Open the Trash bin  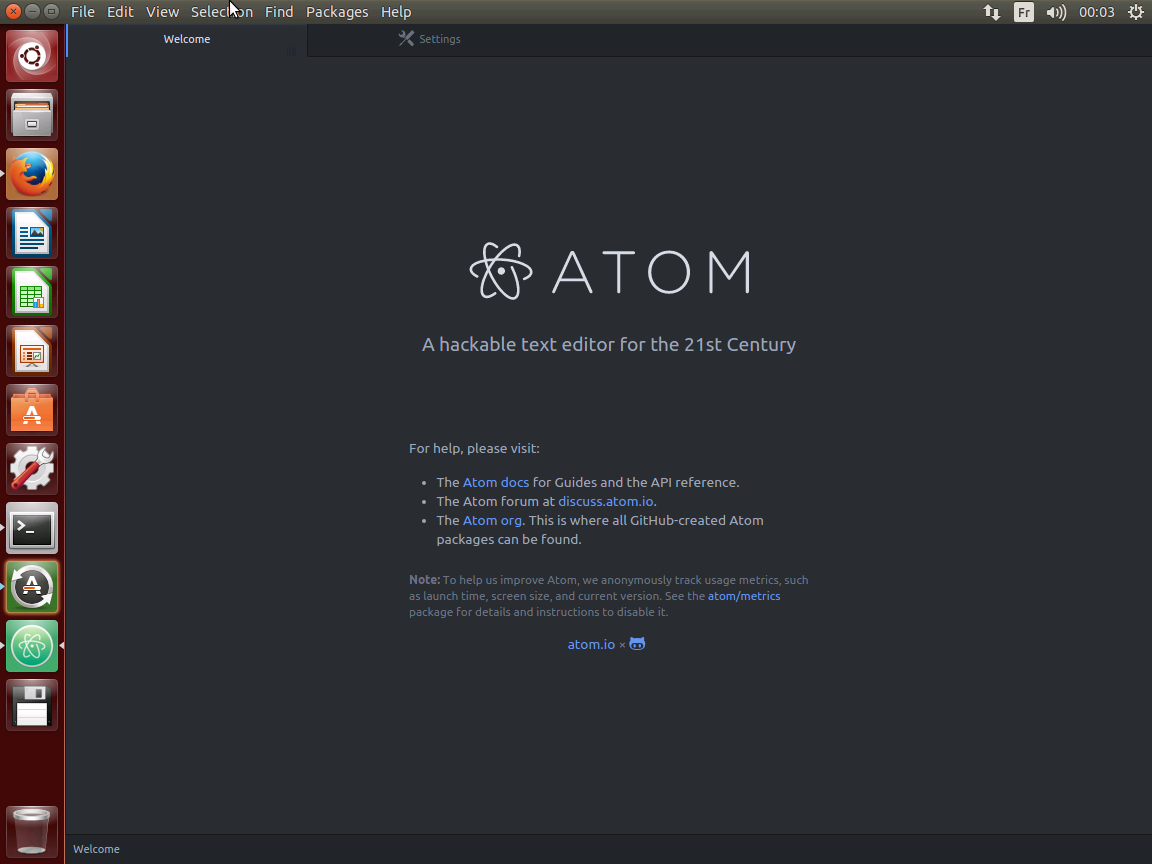pyautogui.click(x=32, y=831)
